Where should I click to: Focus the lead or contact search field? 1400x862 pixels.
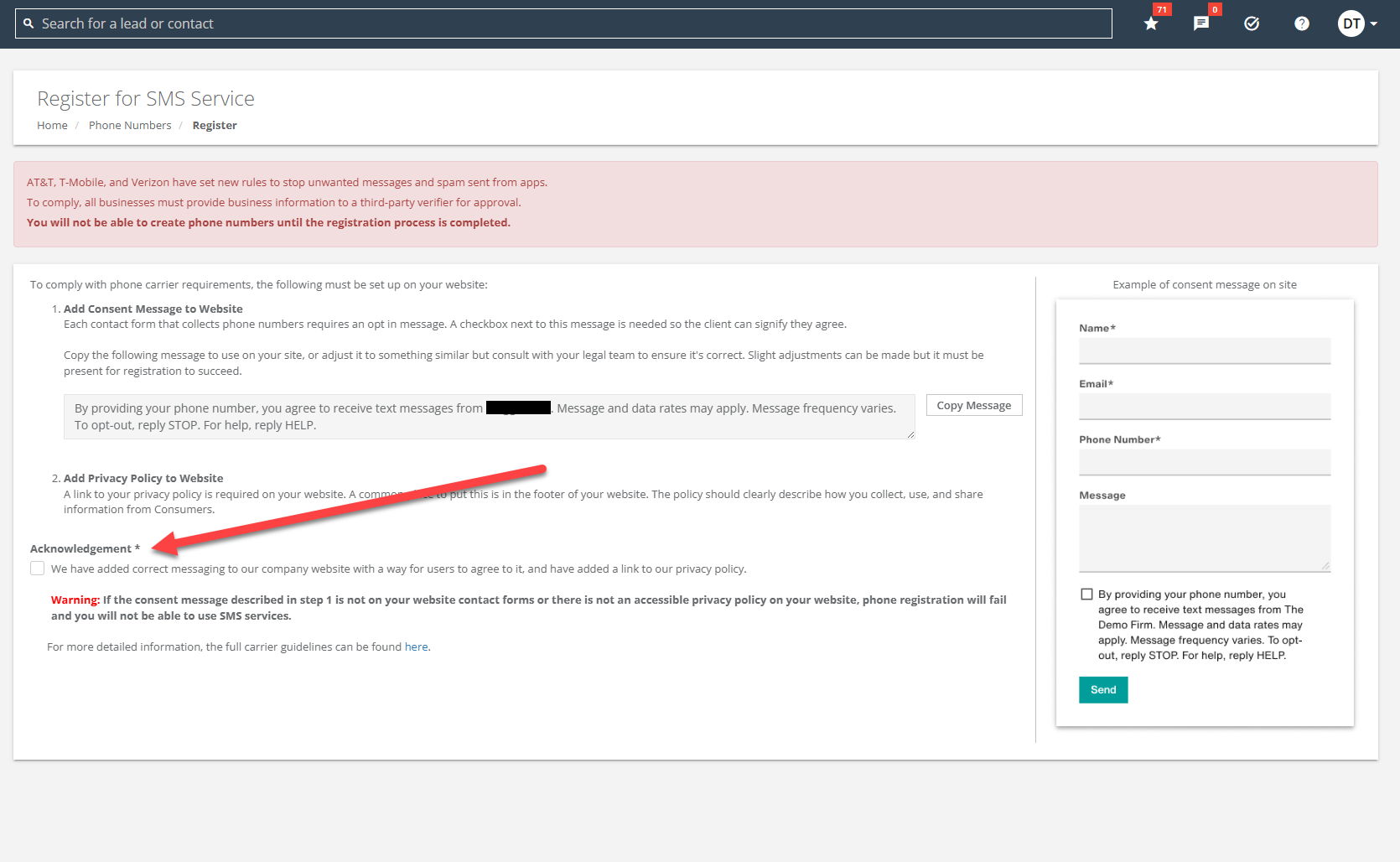(x=570, y=23)
